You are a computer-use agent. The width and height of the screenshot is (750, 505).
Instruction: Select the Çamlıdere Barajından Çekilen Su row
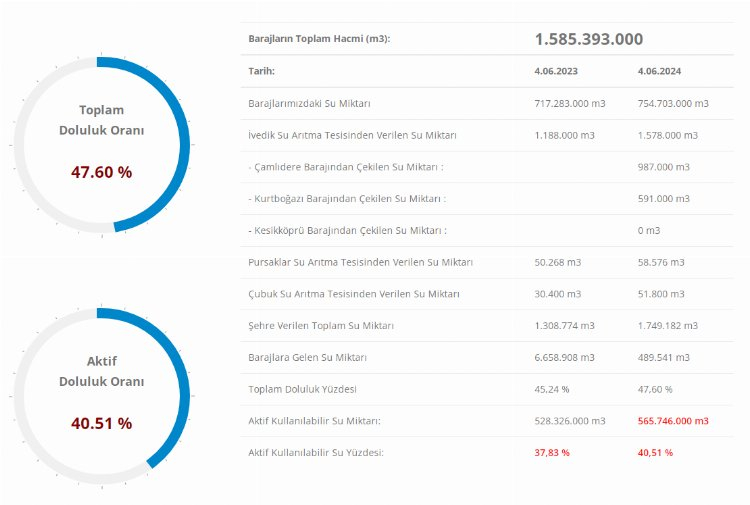345,167
